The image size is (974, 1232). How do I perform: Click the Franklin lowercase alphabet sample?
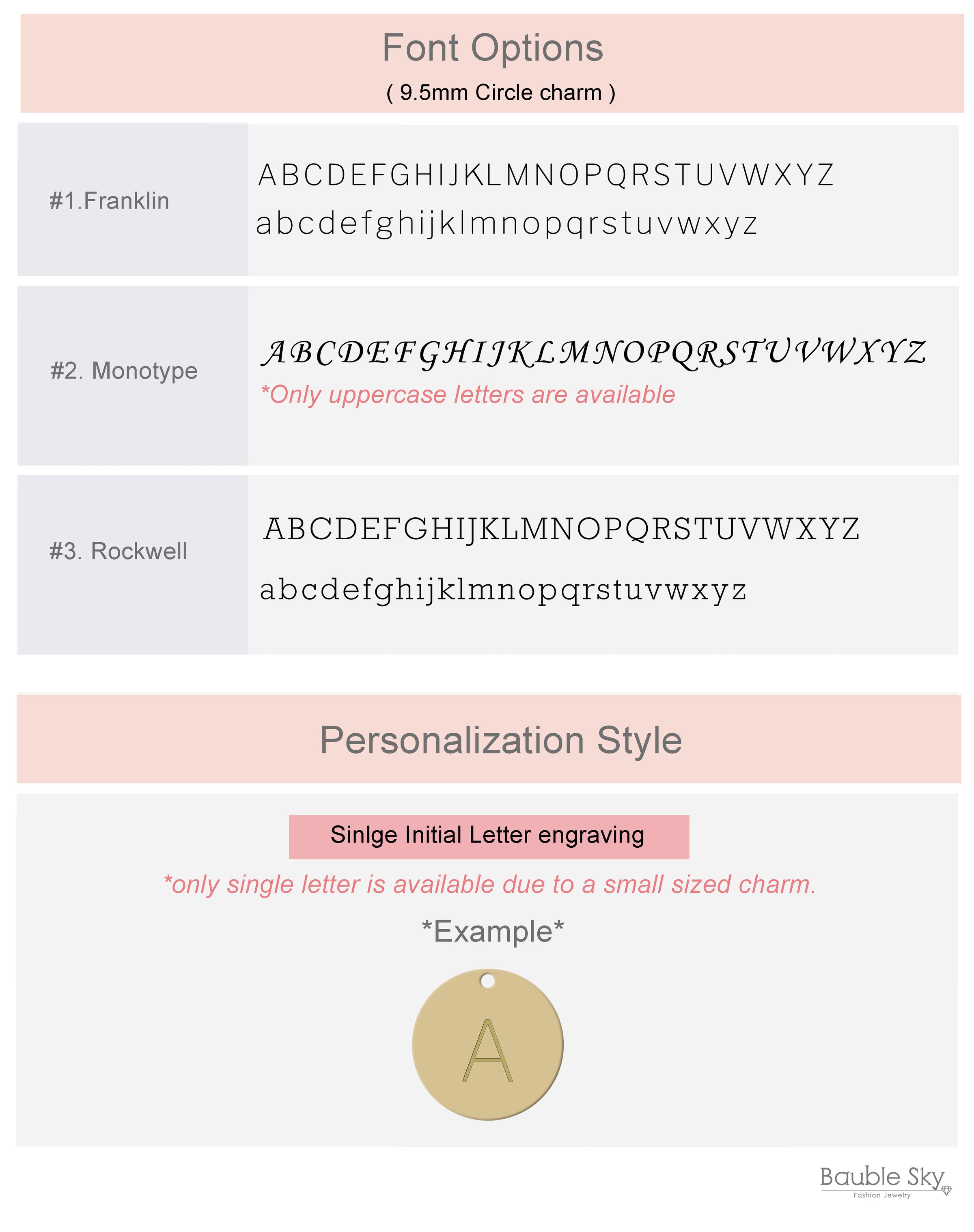tap(506, 224)
